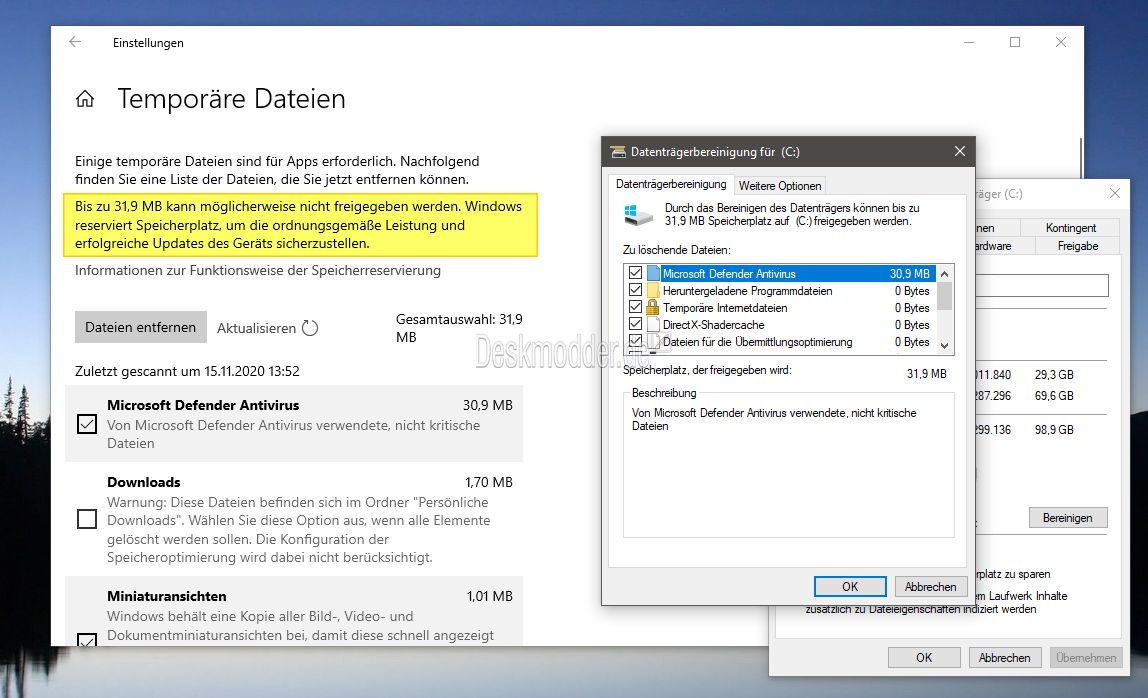Viewport: 1148px width, 698px height.
Task: Click the circular refresh icon beside Aktualisieren
Action: (310, 327)
